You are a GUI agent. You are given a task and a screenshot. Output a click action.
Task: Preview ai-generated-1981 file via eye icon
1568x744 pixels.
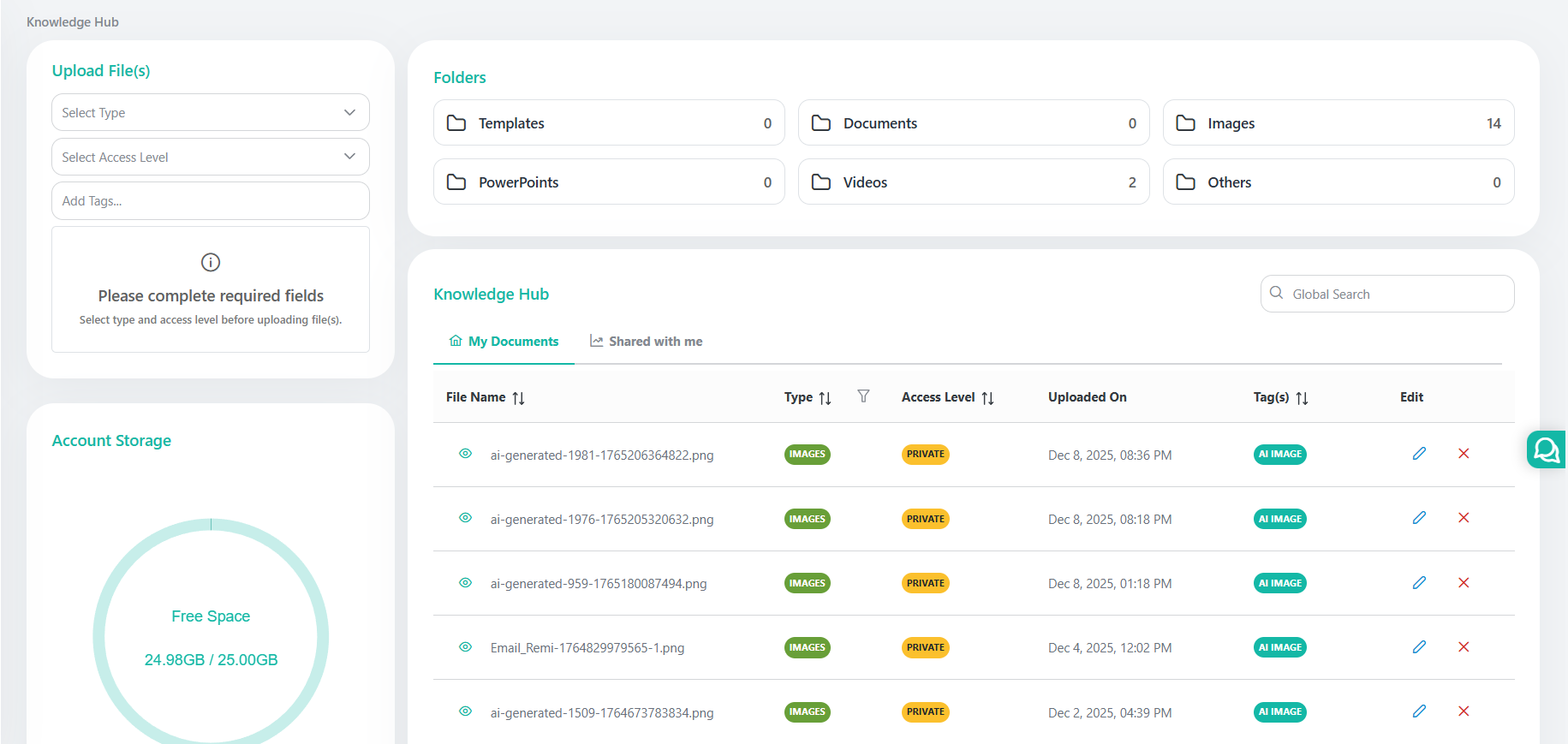pyautogui.click(x=465, y=454)
